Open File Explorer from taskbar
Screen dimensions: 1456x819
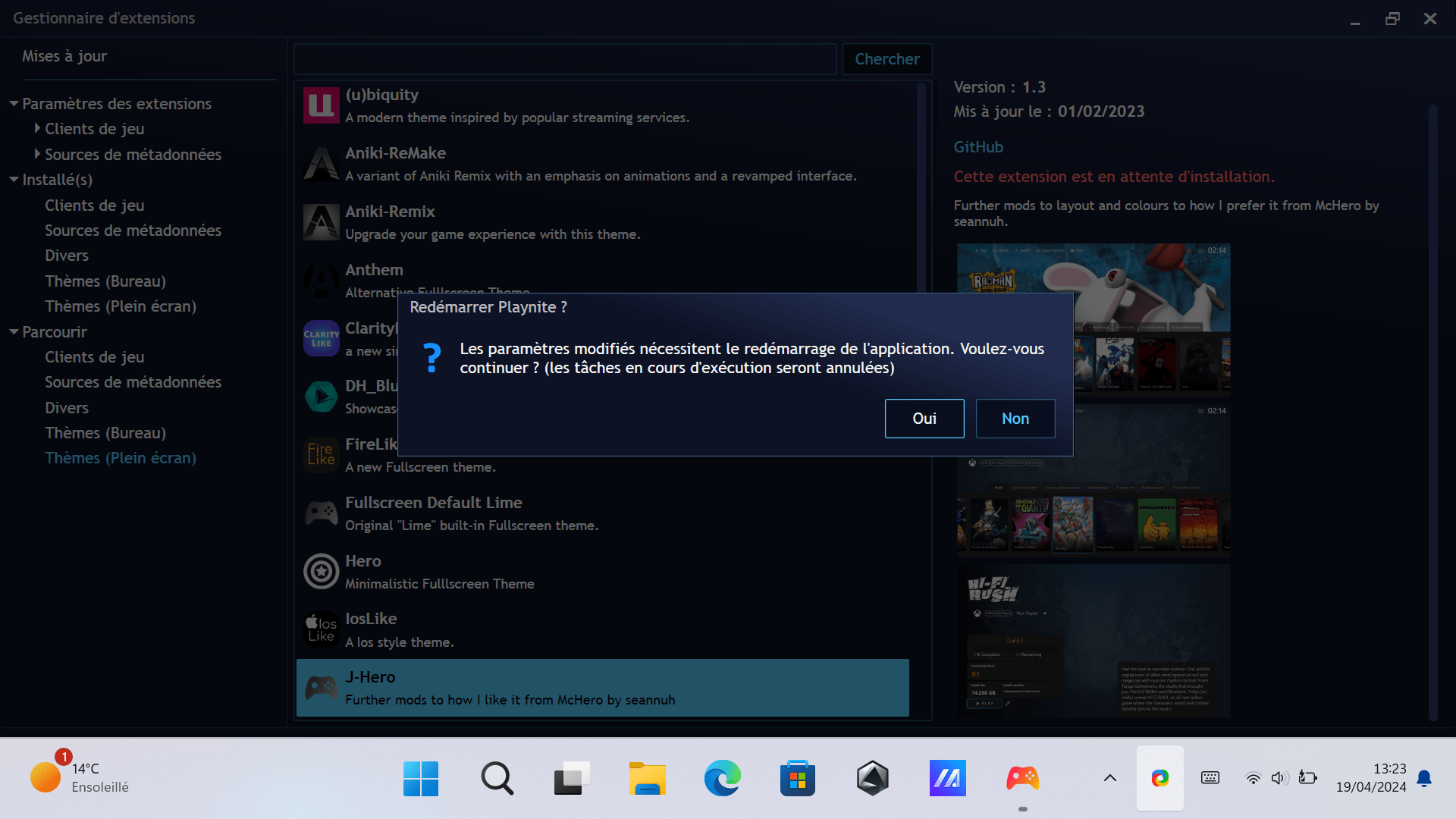click(x=647, y=779)
